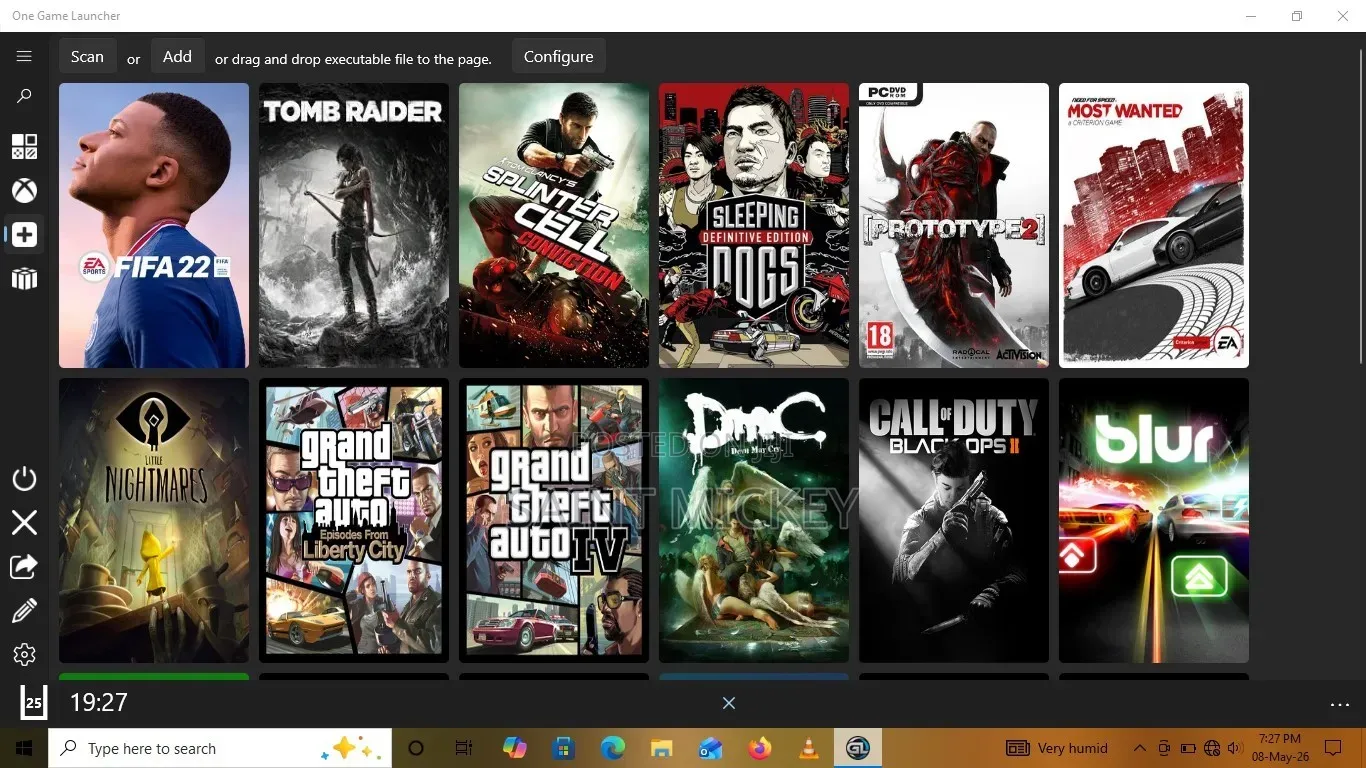
Task: Launch Firefox from the taskbar
Action: point(760,748)
